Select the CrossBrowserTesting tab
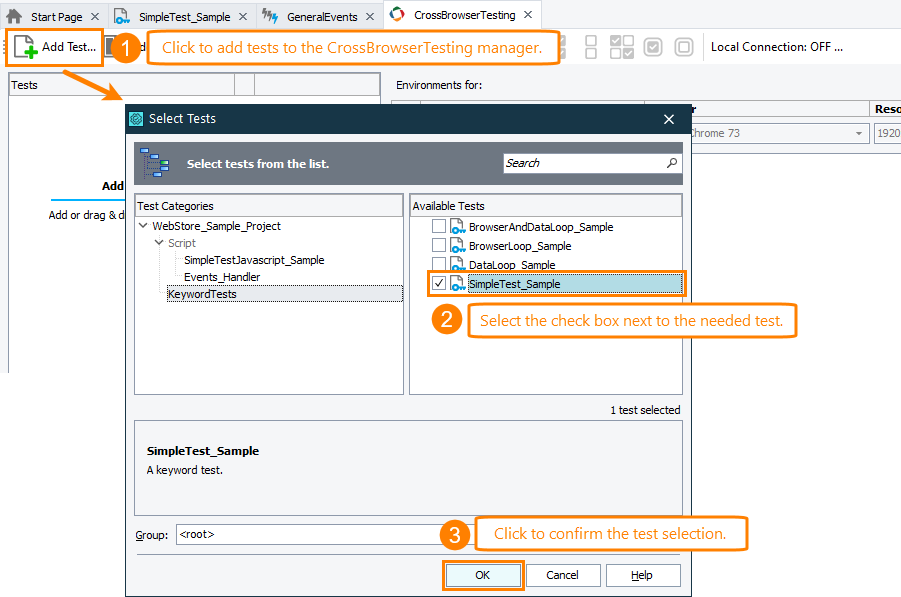 tap(464, 15)
